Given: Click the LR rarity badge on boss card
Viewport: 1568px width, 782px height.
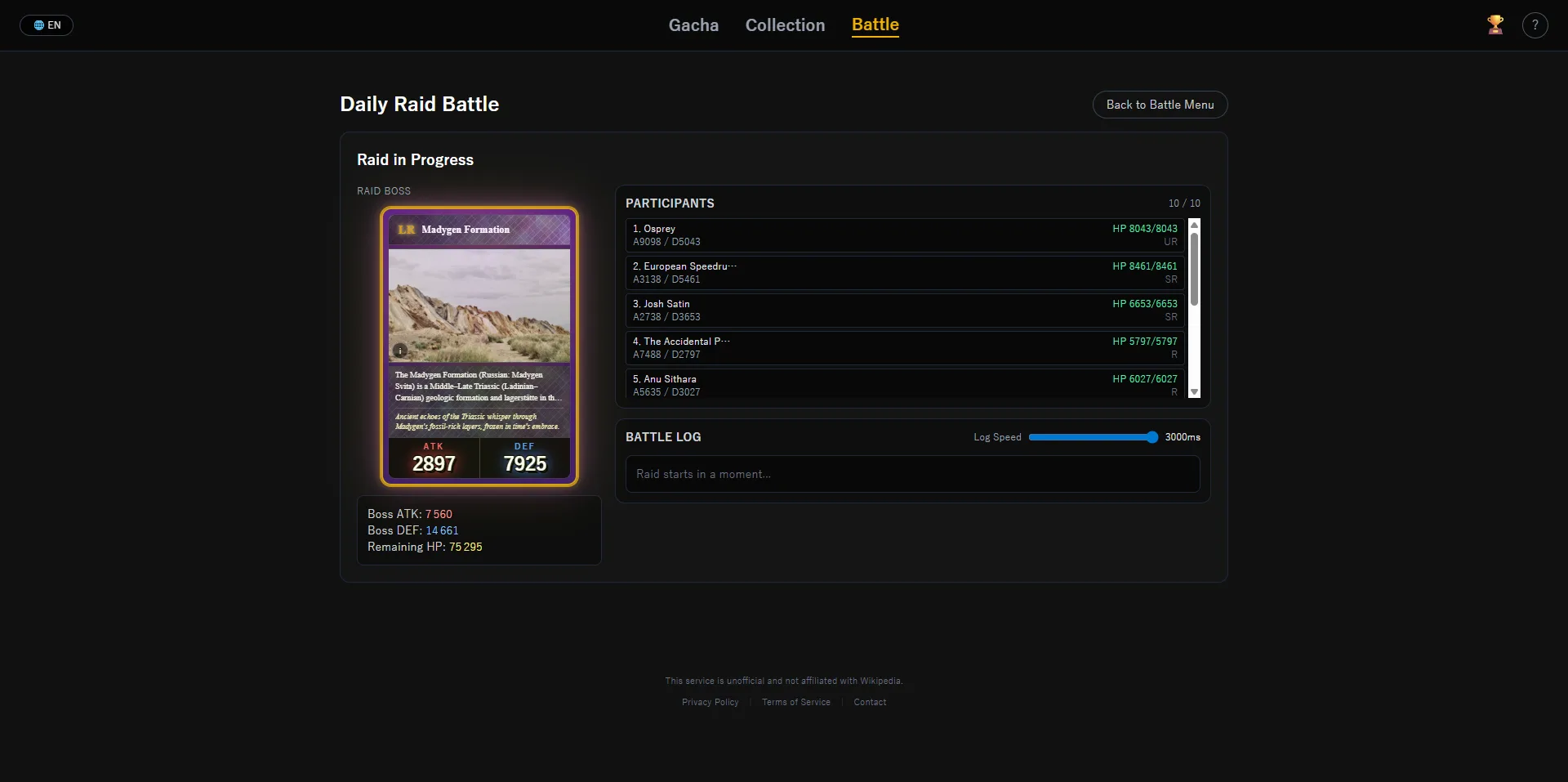Looking at the screenshot, I should click(407, 230).
